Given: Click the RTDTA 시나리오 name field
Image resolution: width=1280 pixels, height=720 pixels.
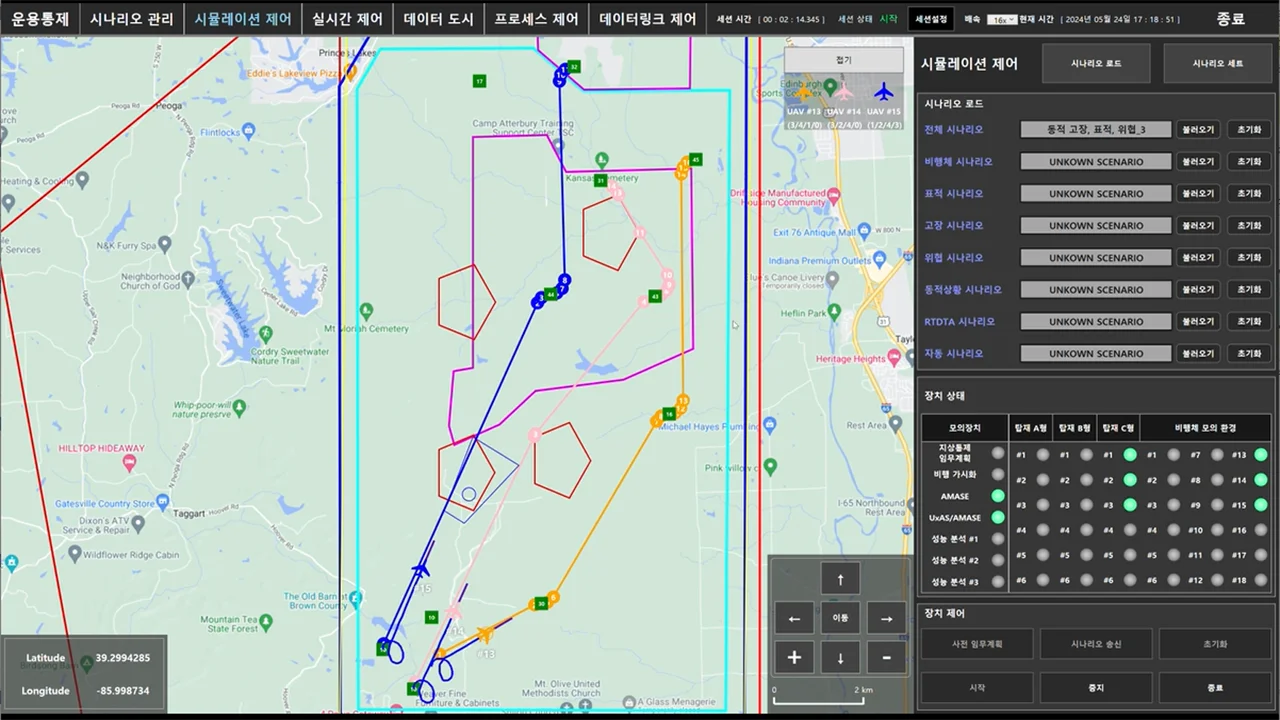Looking at the screenshot, I should coord(1095,322).
